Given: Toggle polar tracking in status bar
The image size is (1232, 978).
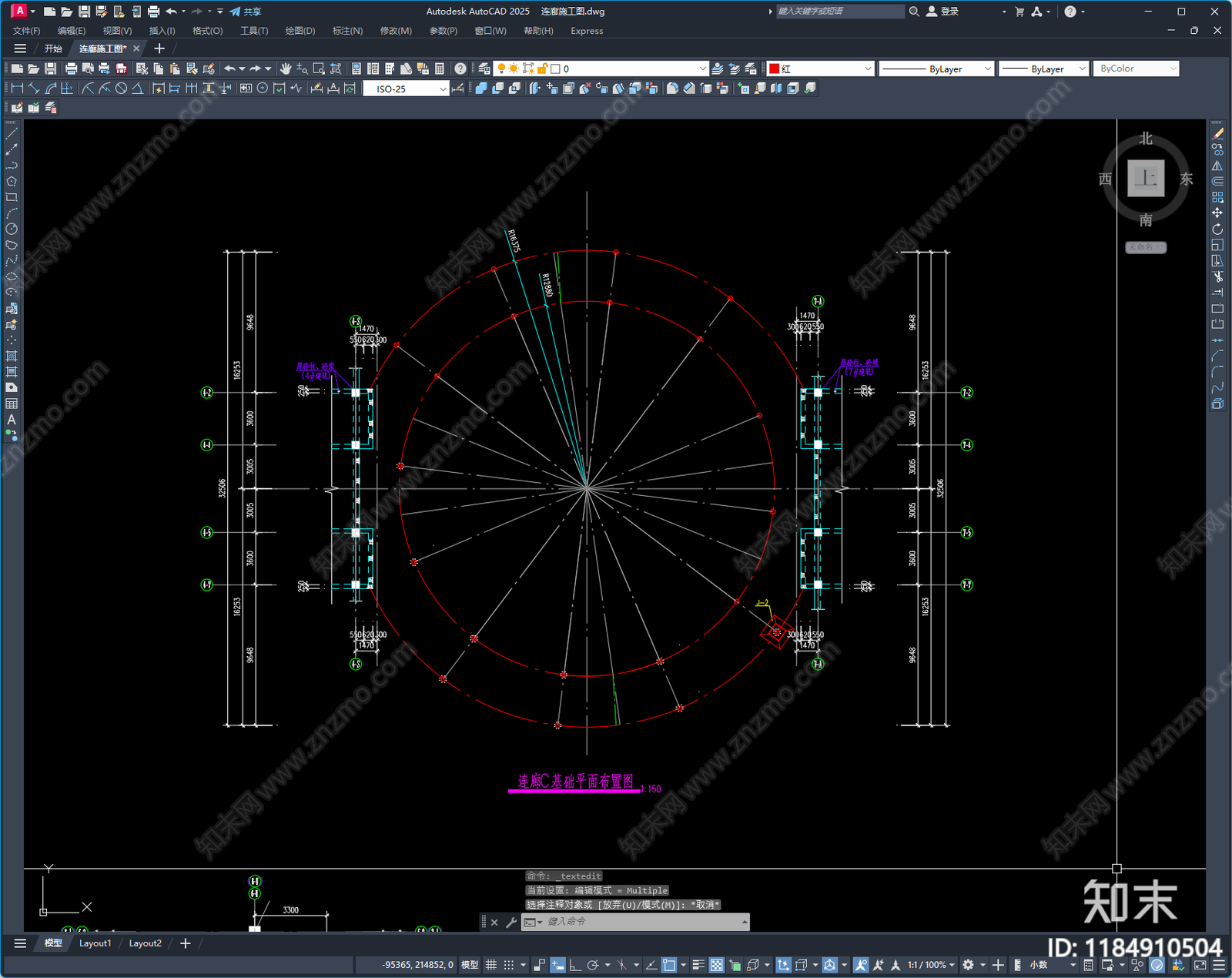Looking at the screenshot, I should click(x=593, y=965).
